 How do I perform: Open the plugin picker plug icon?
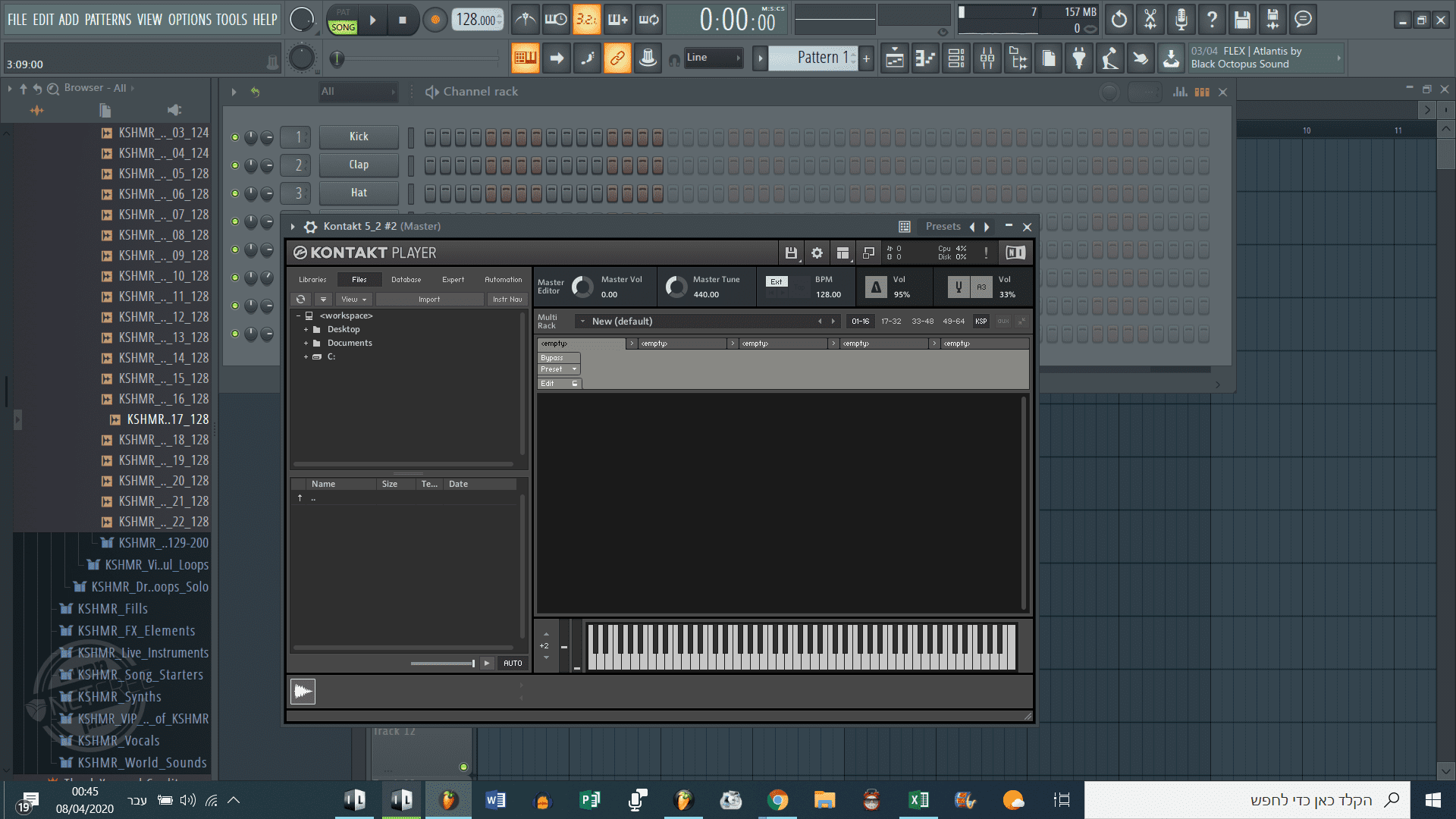click(1078, 58)
